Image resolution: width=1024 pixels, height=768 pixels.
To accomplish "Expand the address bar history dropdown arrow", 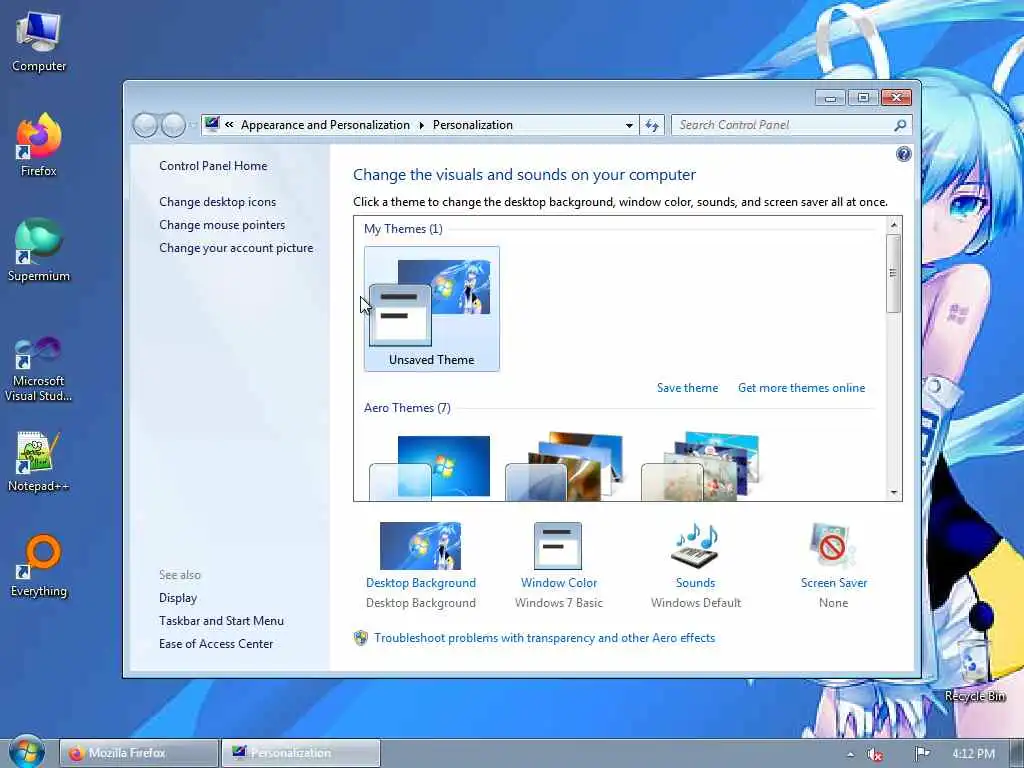I will 629,125.
